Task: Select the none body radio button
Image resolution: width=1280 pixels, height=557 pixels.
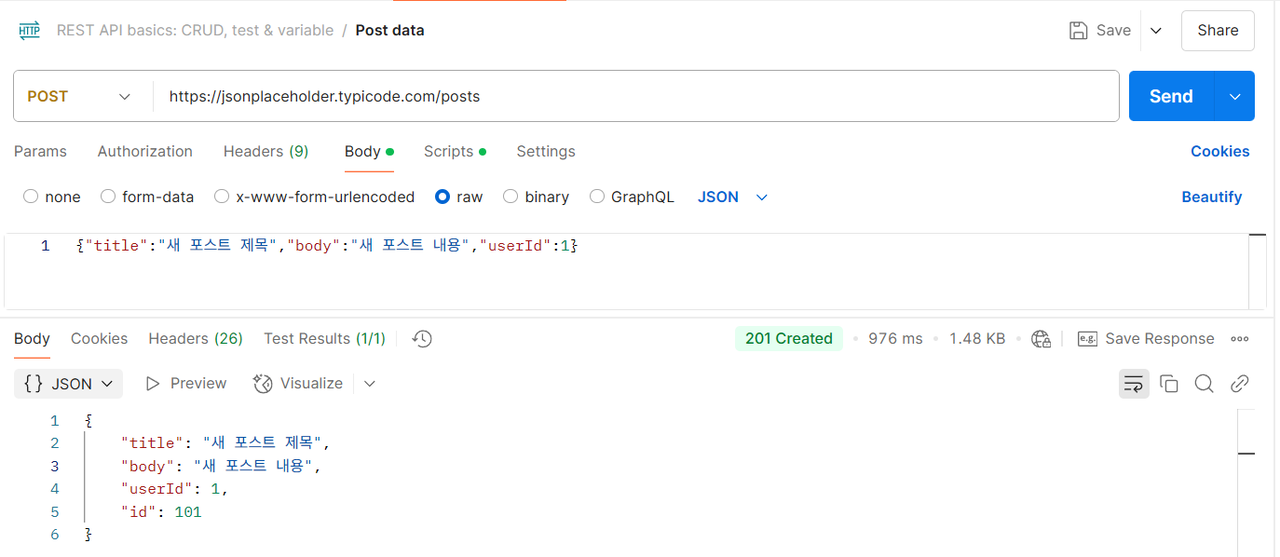Action: [31, 197]
